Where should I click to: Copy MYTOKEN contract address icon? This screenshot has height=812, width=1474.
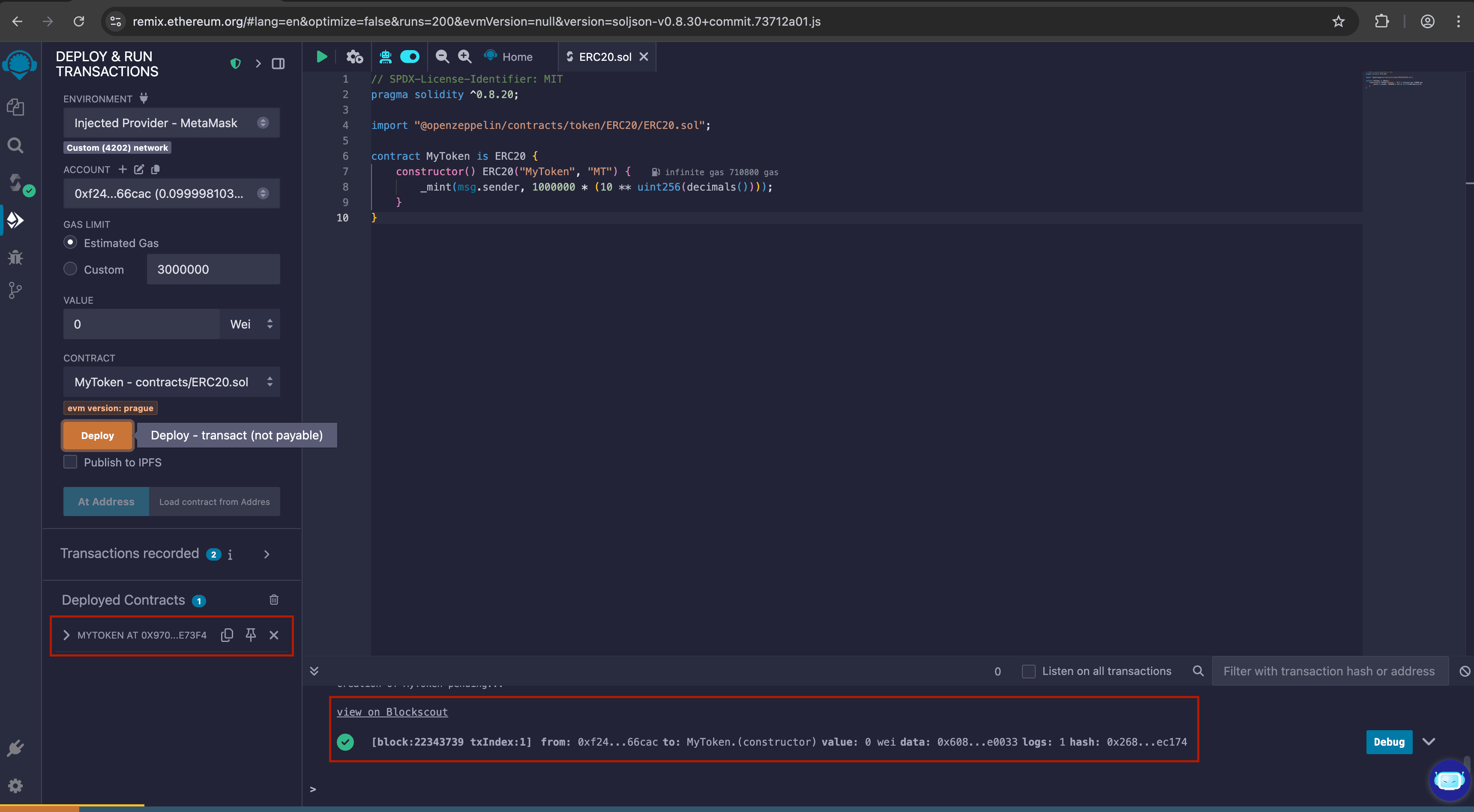[227, 635]
